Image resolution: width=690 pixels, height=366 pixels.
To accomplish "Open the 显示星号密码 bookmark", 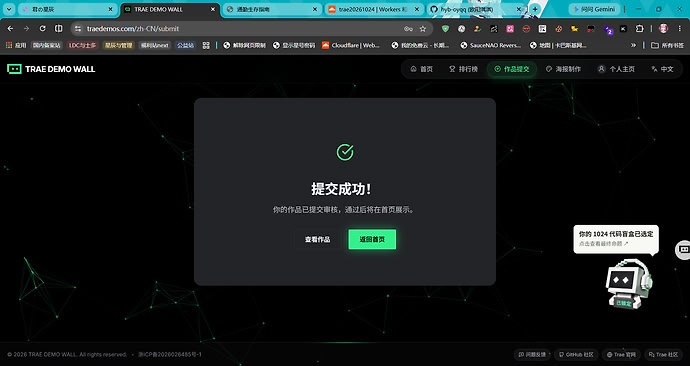I will click(x=294, y=45).
